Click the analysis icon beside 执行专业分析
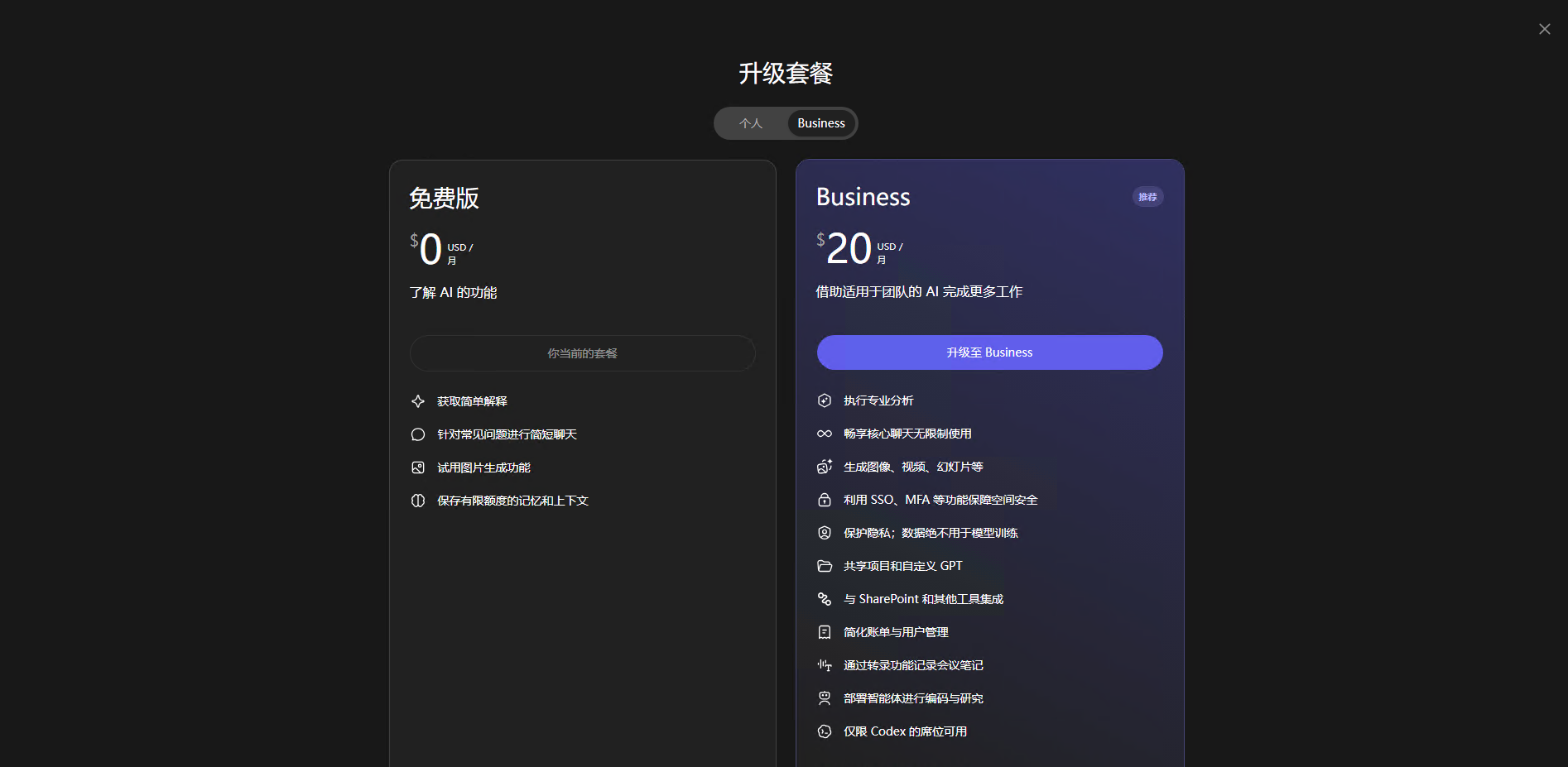 [824, 400]
